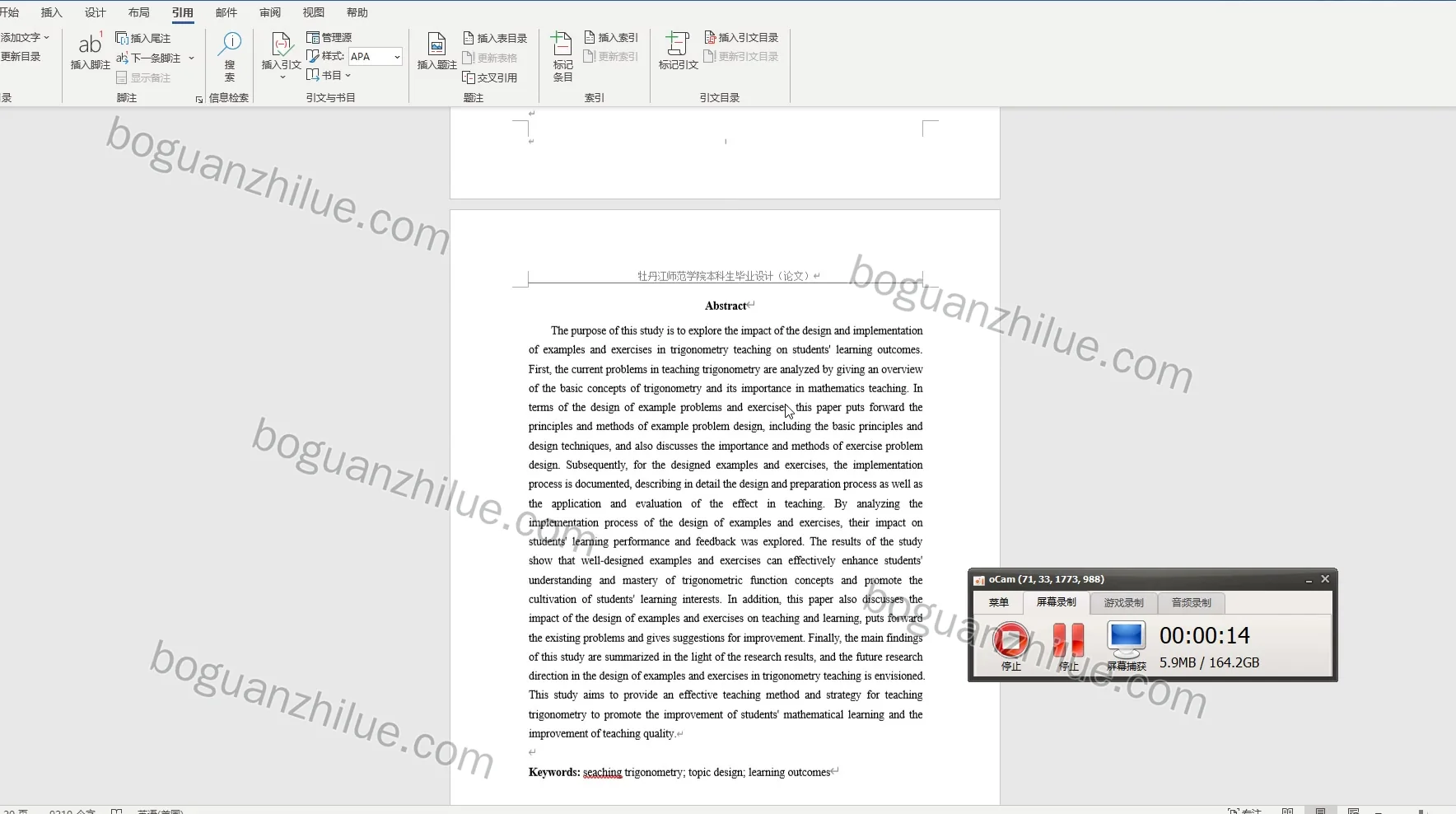Minimize the oCam window

coord(1309,580)
